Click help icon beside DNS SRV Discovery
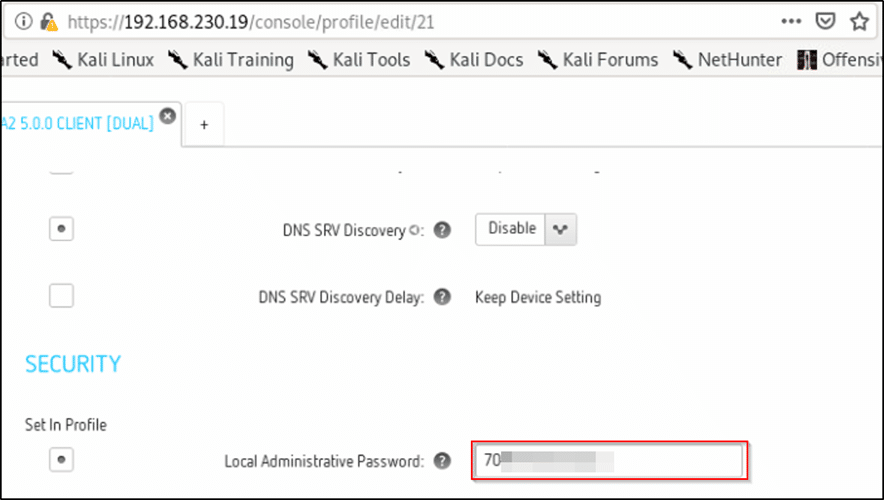 click(442, 230)
